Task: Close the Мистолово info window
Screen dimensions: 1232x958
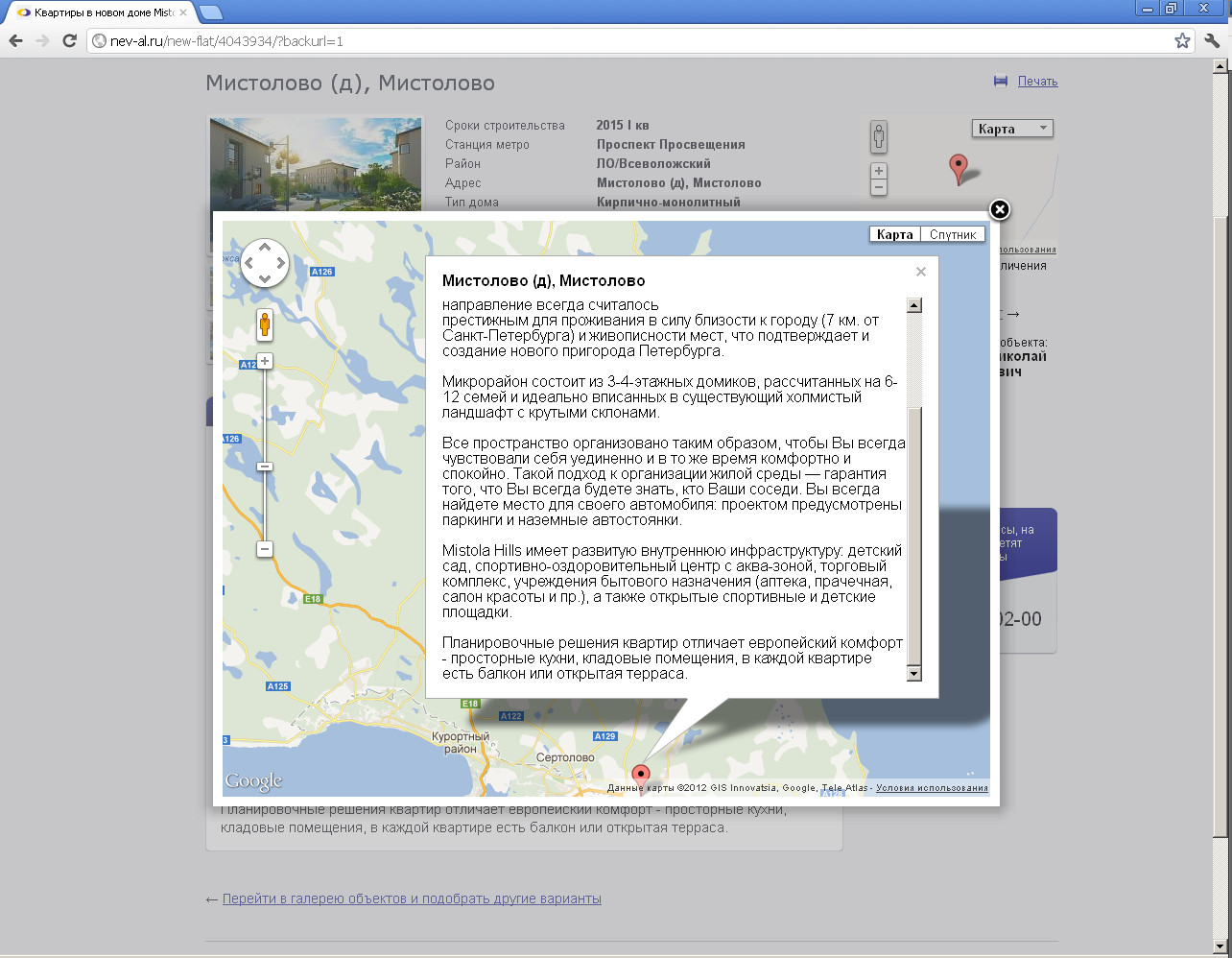Action: coord(920,272)
